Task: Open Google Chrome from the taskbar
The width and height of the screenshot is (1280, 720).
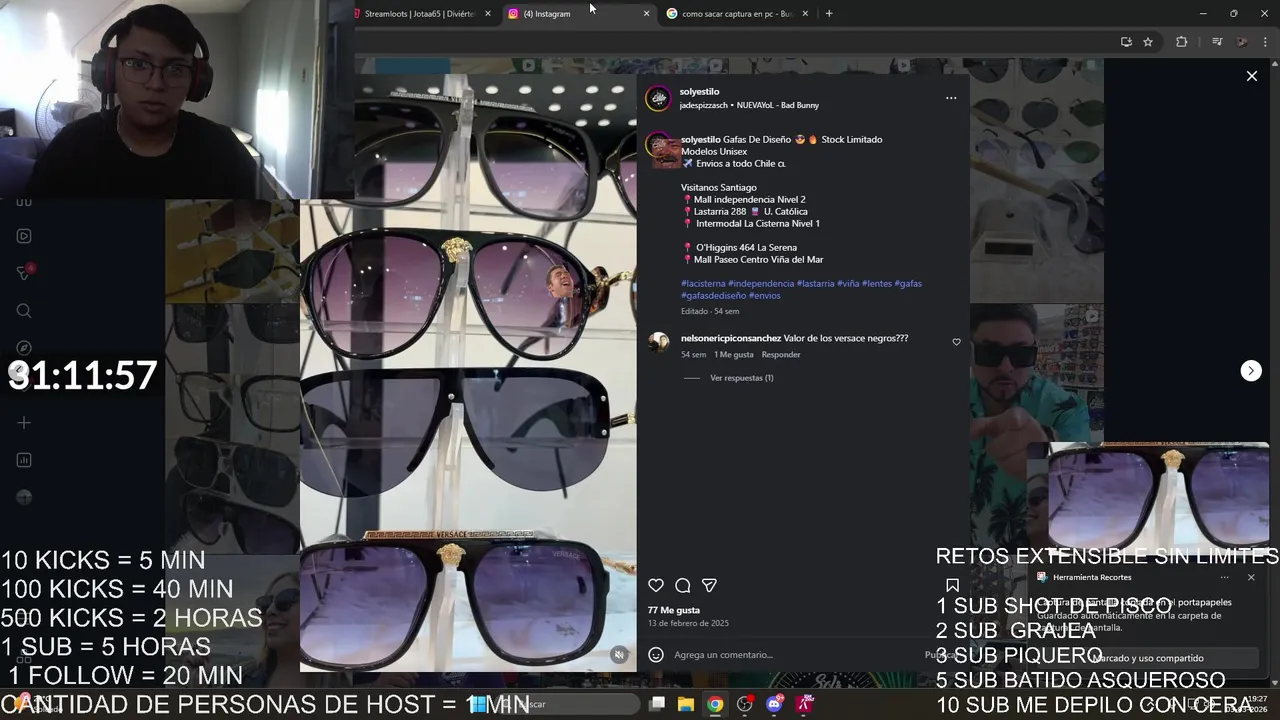Action: coord(715,704)
